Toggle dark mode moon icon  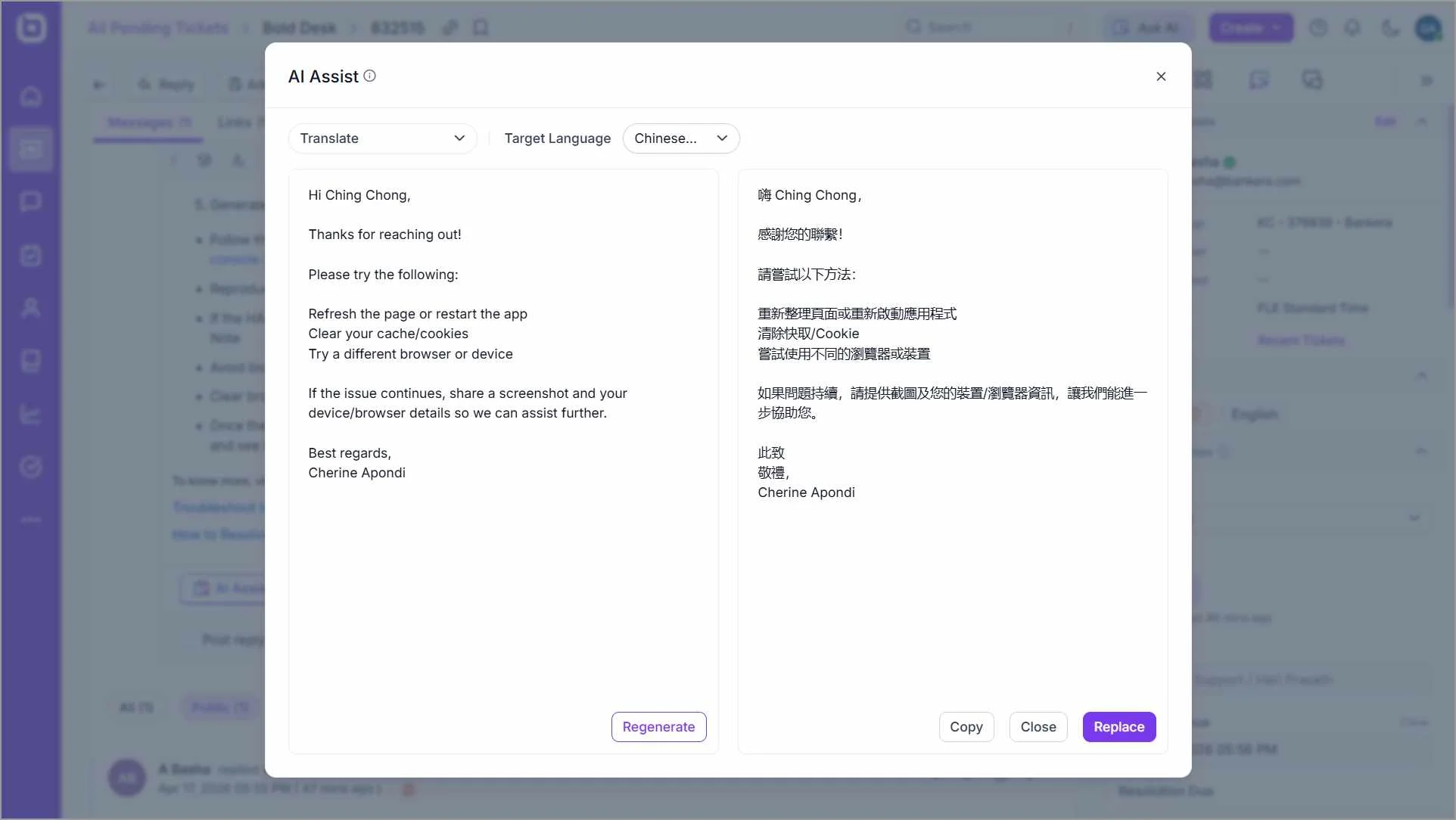(x=1390, y=28)
